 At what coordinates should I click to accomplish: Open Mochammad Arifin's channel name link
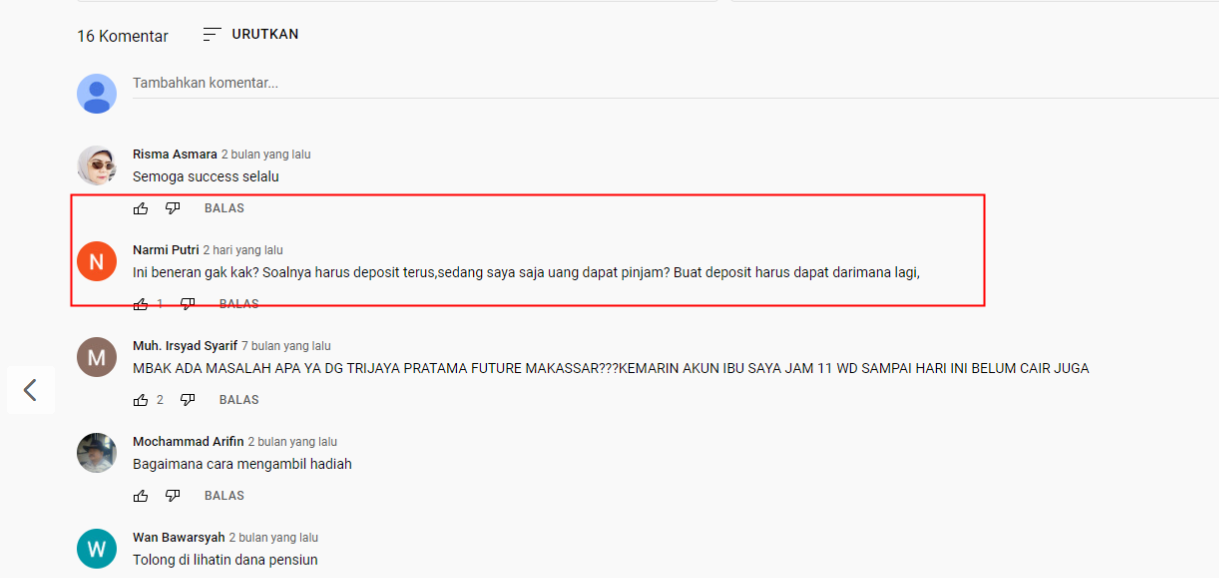[x=188, y=442]
